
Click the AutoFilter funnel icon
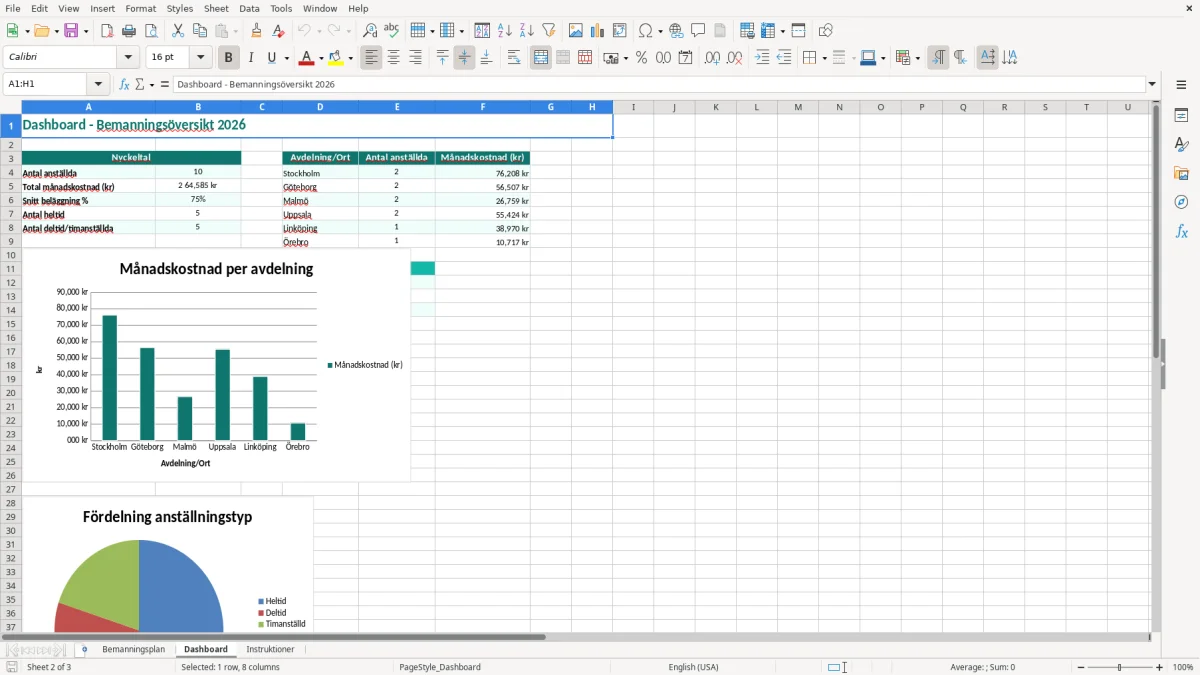548,31
